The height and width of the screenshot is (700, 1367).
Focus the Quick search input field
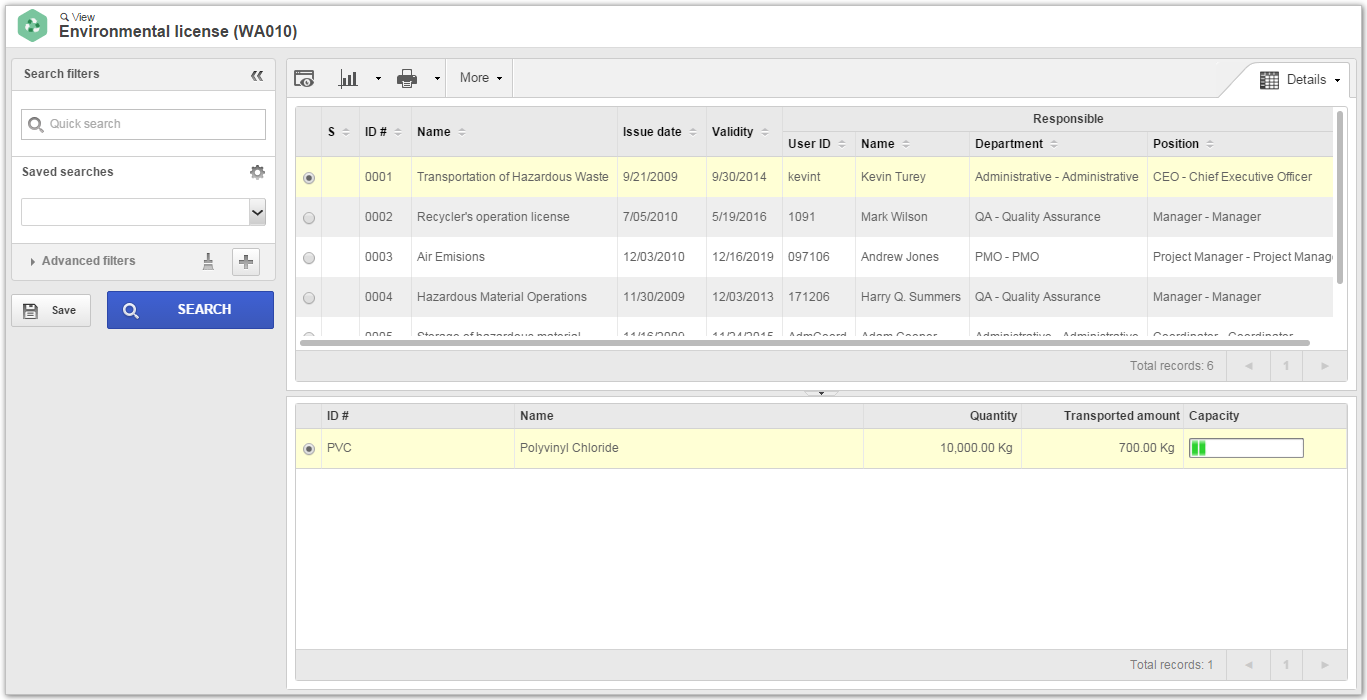point(143,125)
